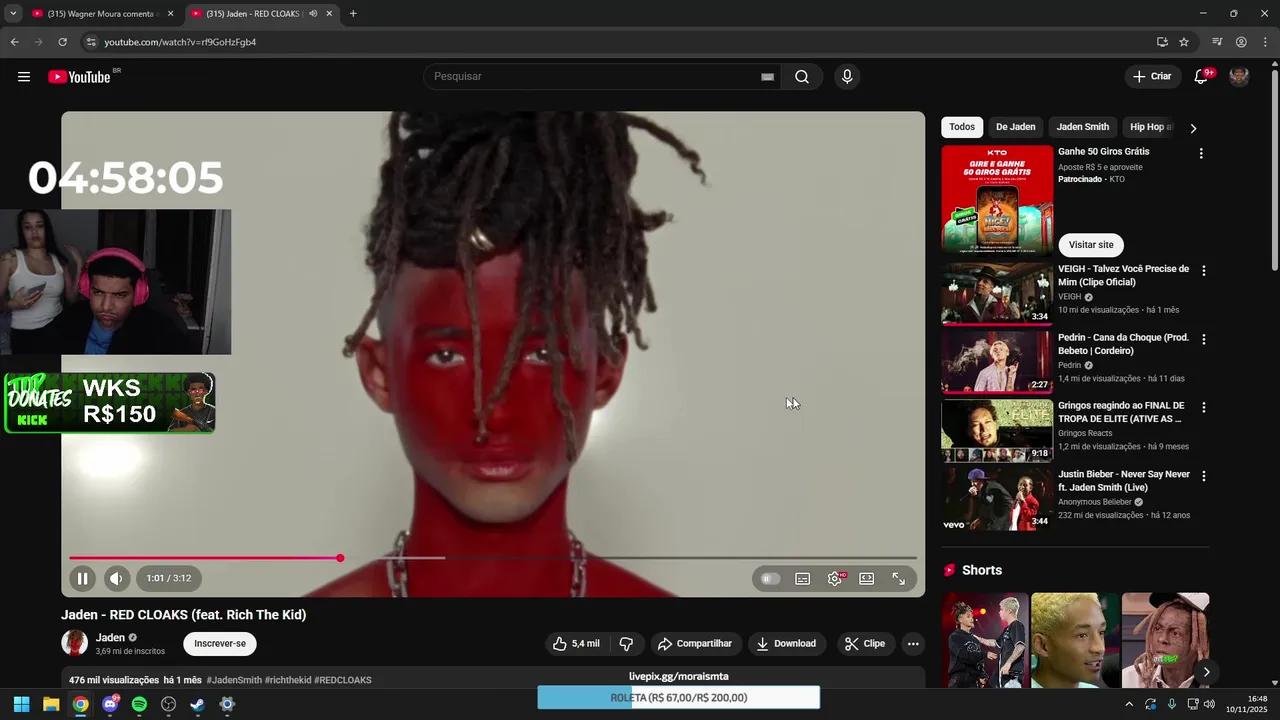Open VEIGH Talvez Você Precise thumbnail

pos(997,294)
